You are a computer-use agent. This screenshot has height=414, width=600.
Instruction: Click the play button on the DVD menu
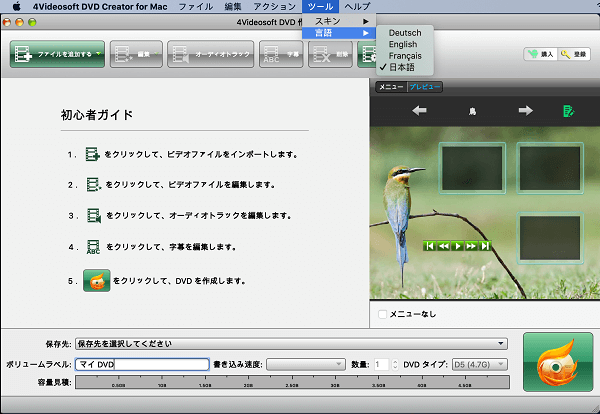click(x=458, y=245)
